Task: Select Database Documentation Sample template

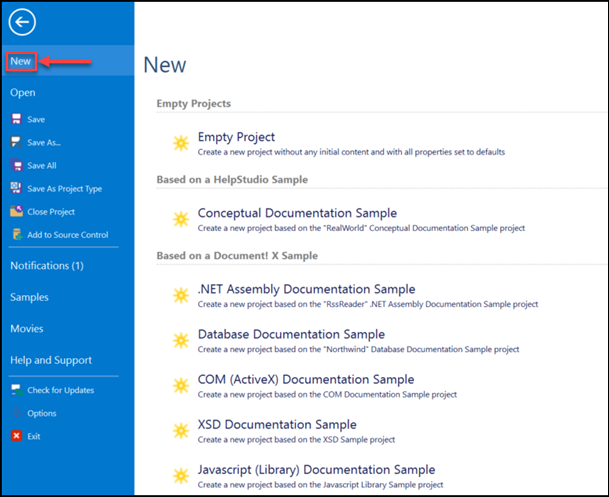Action: pos(291,335)
